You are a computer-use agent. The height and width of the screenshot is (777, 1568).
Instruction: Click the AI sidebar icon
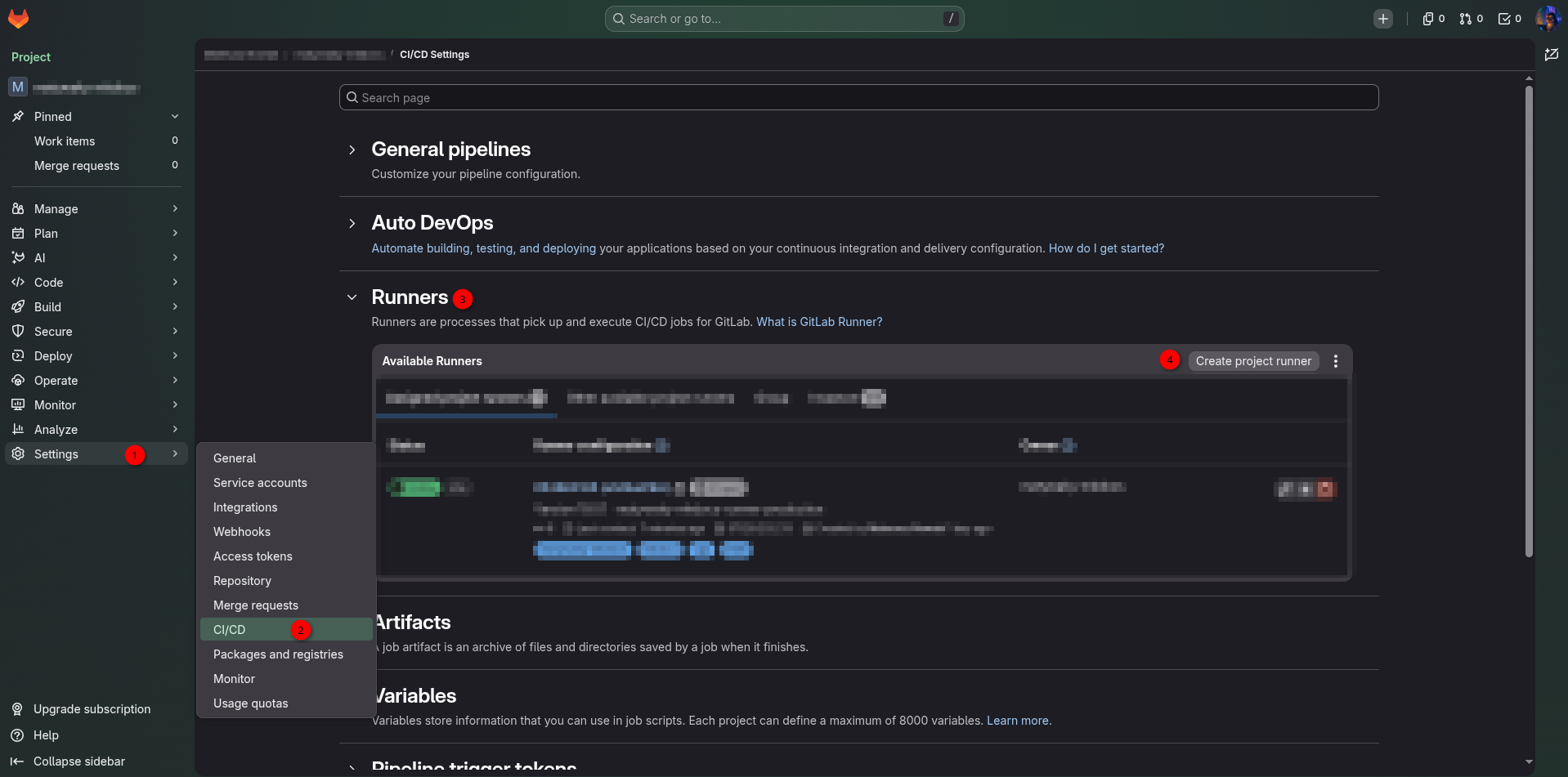[18, 258]
